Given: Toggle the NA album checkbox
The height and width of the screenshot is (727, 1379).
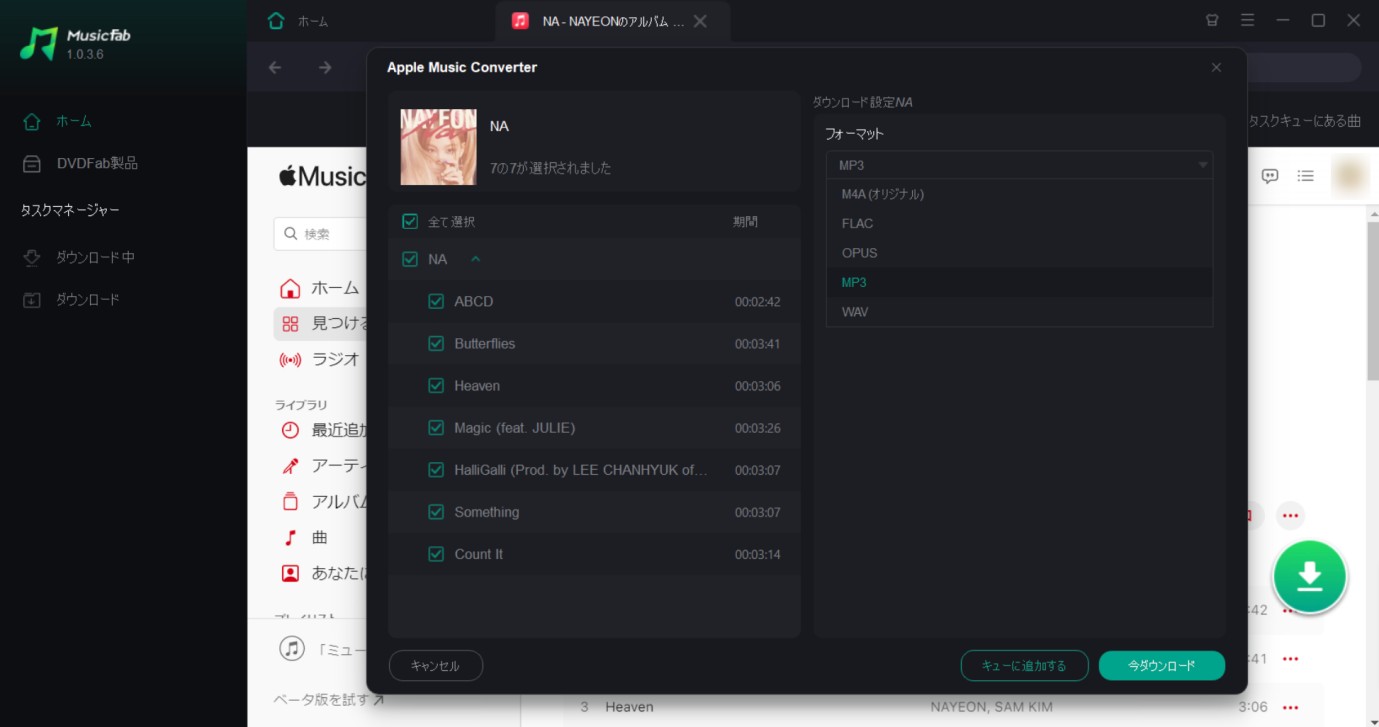Looking at the screenshot, I should click(409, 259).
